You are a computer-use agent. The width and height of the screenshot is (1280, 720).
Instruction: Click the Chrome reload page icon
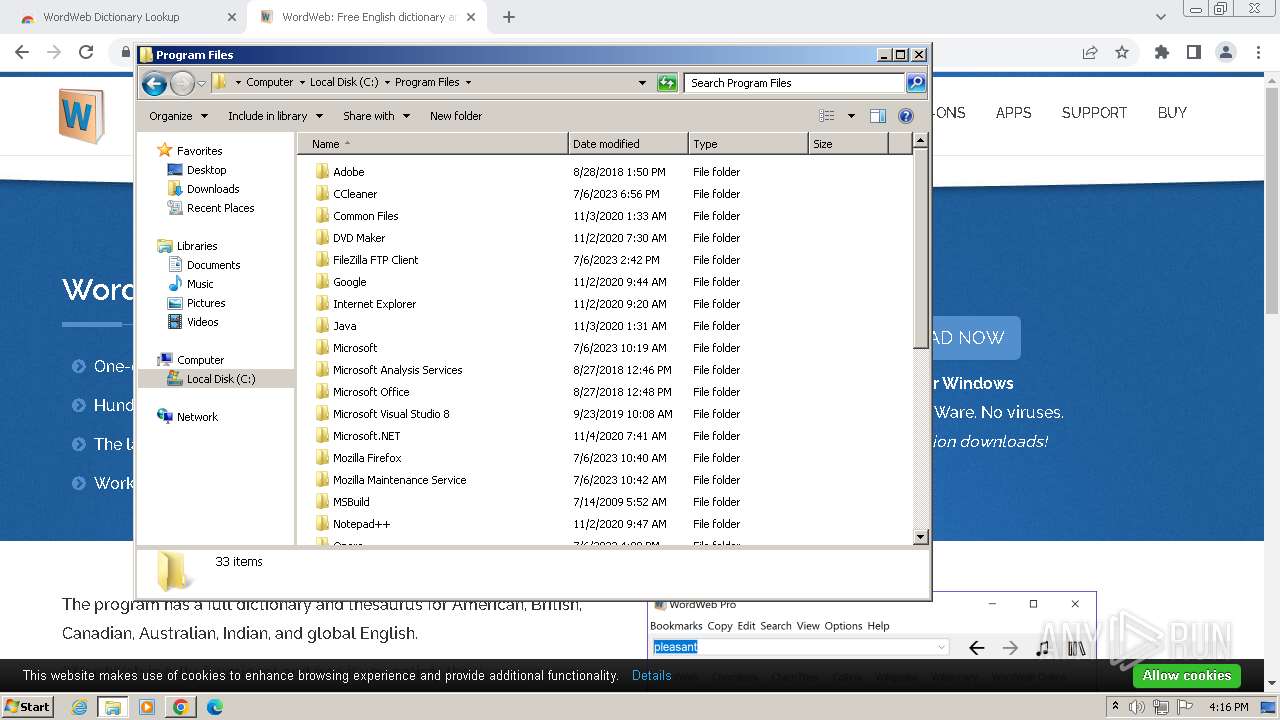click(86, 52)
